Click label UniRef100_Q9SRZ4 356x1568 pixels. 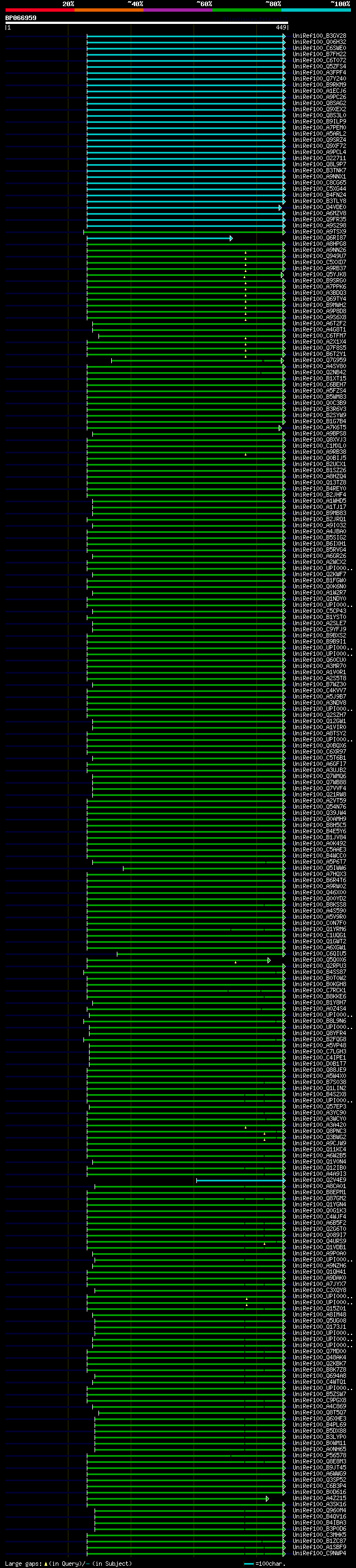319,140
